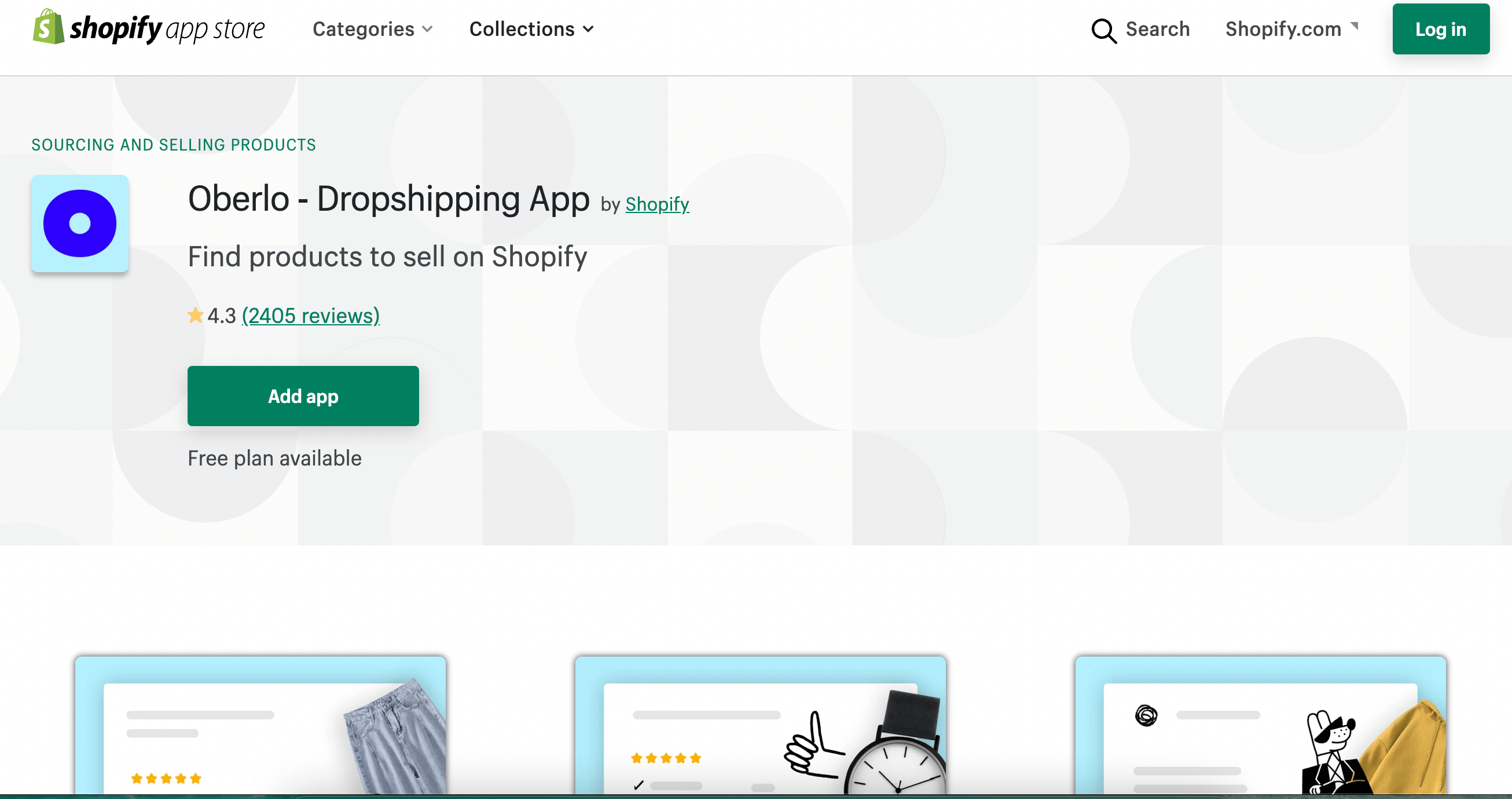
Task: Open the yellow hoodie screenshot thumbnail
Action: 1260,725
